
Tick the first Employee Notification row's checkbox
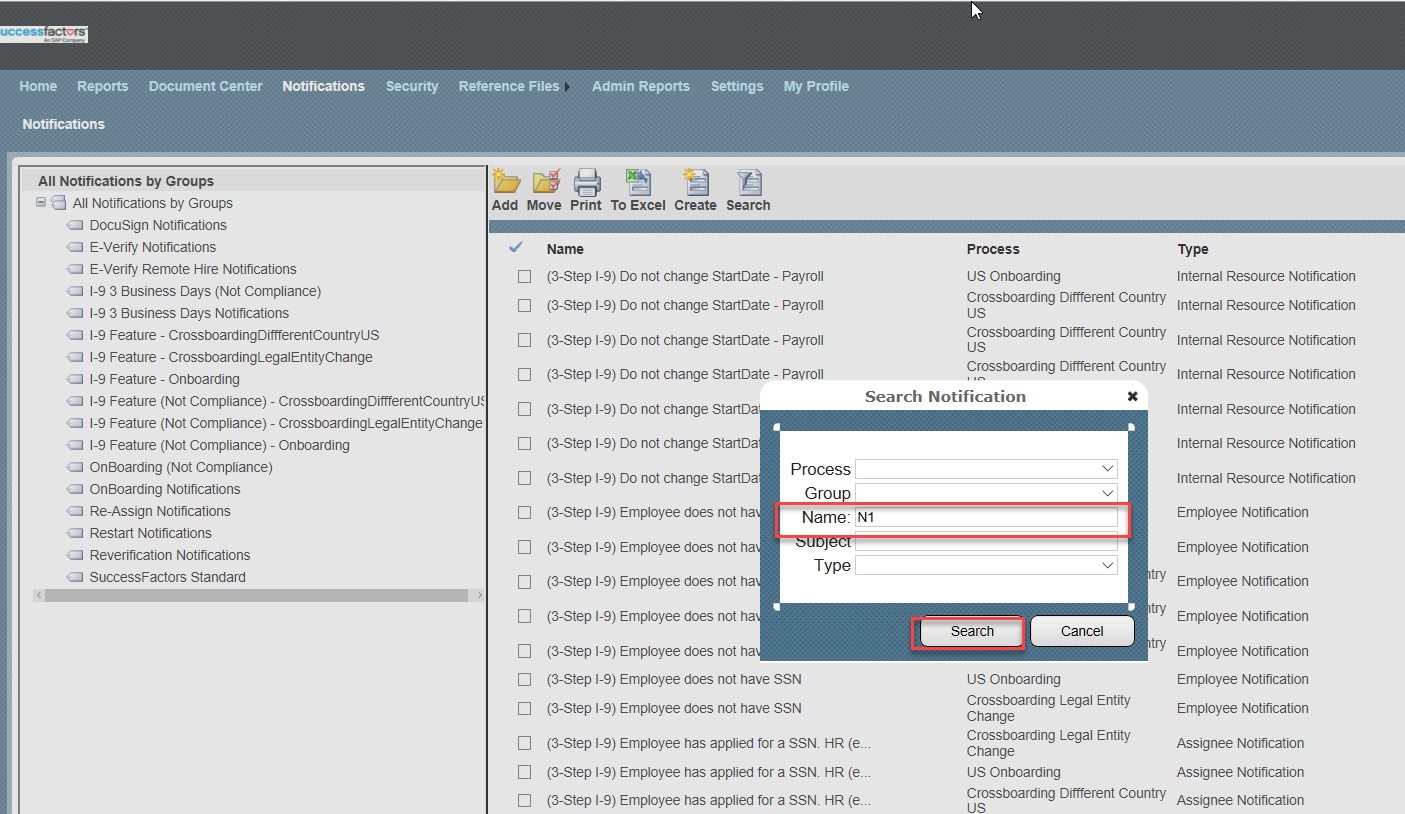point(524,513)
